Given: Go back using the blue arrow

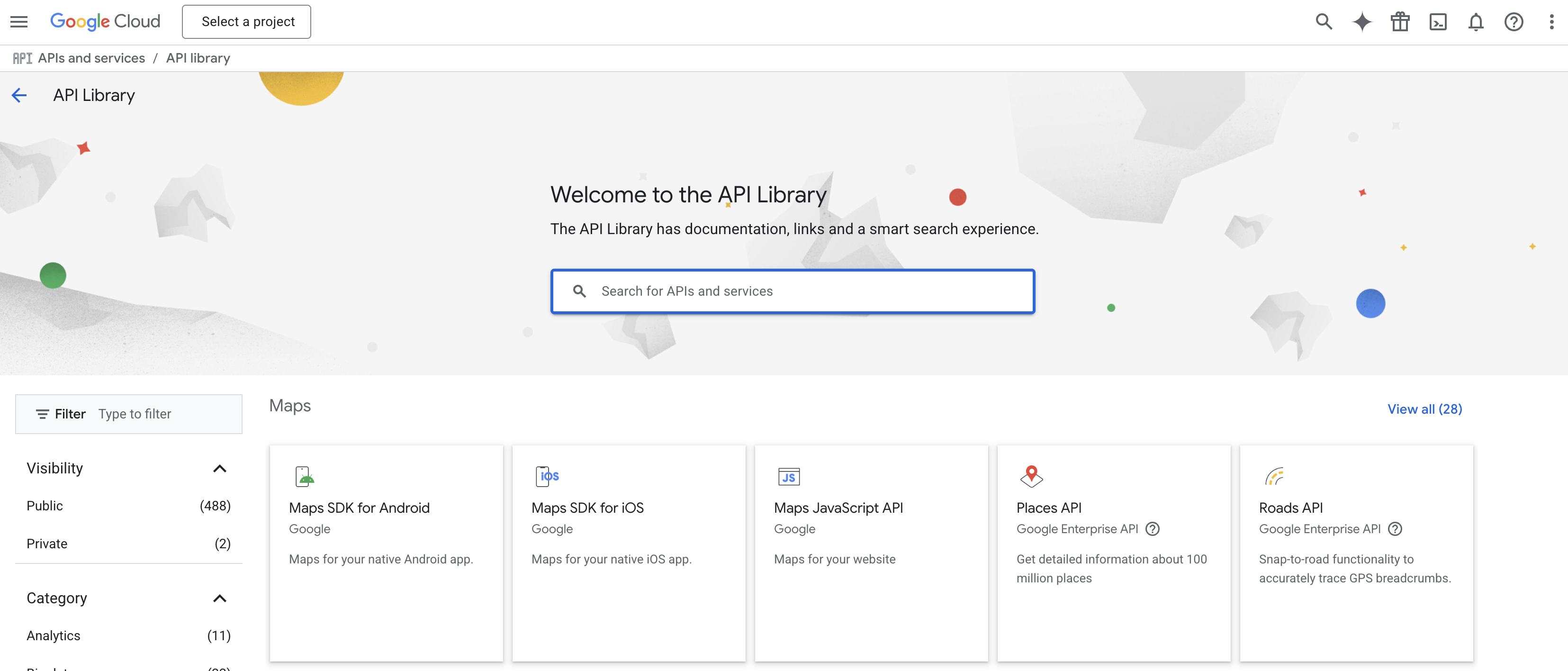Looking at the screenshot, I should tap(19, 95).
